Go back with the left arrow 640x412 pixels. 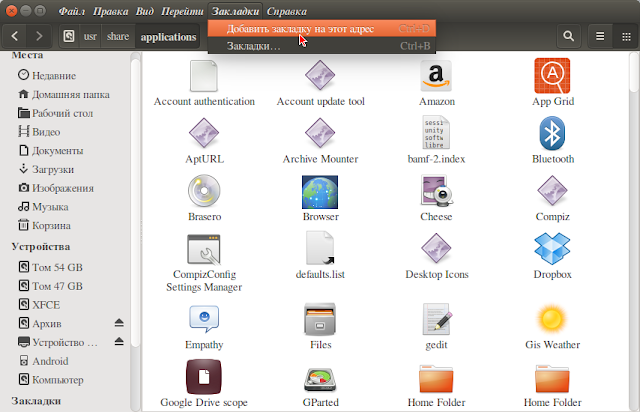15,36
